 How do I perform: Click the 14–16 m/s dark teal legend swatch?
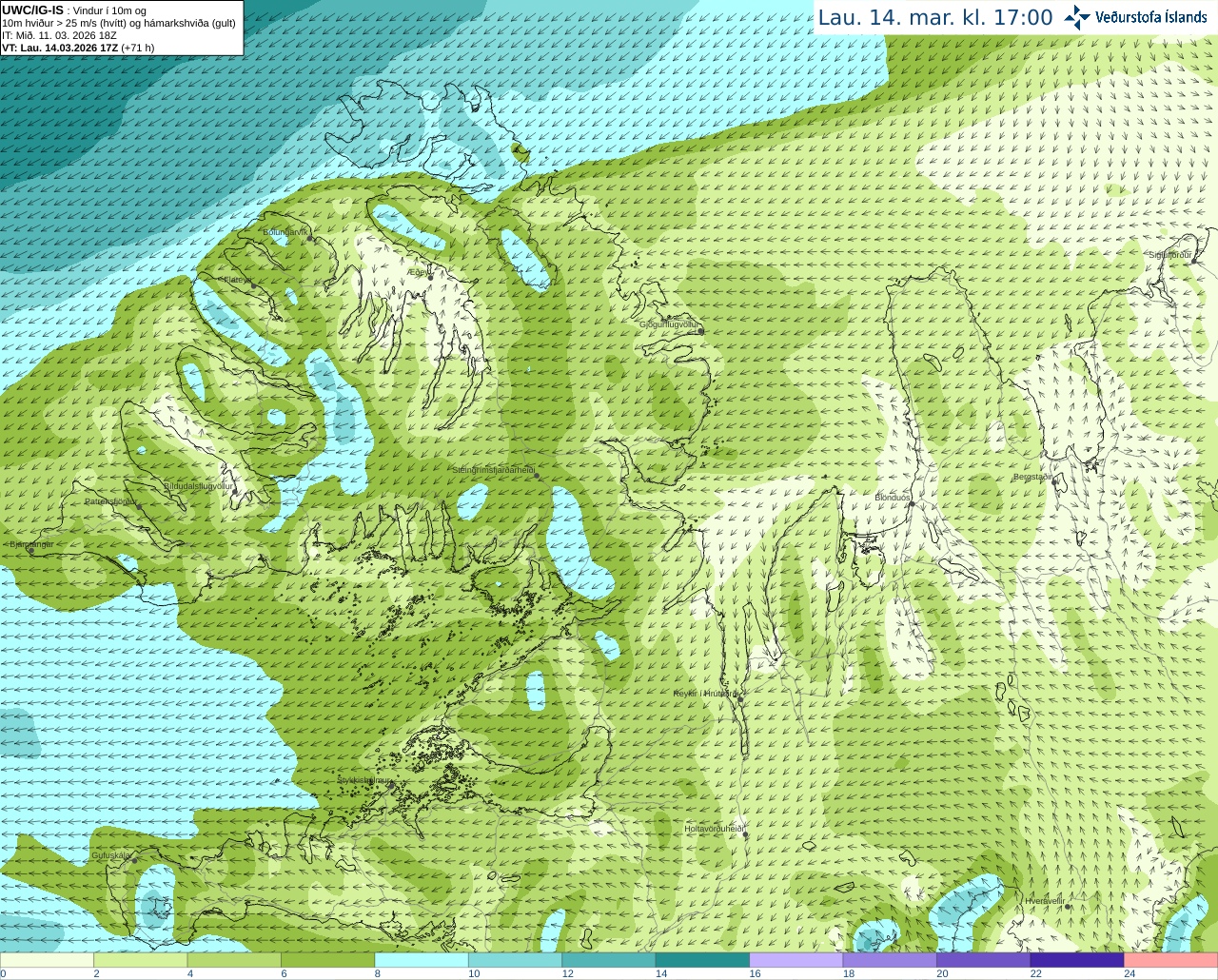(702, 960)
